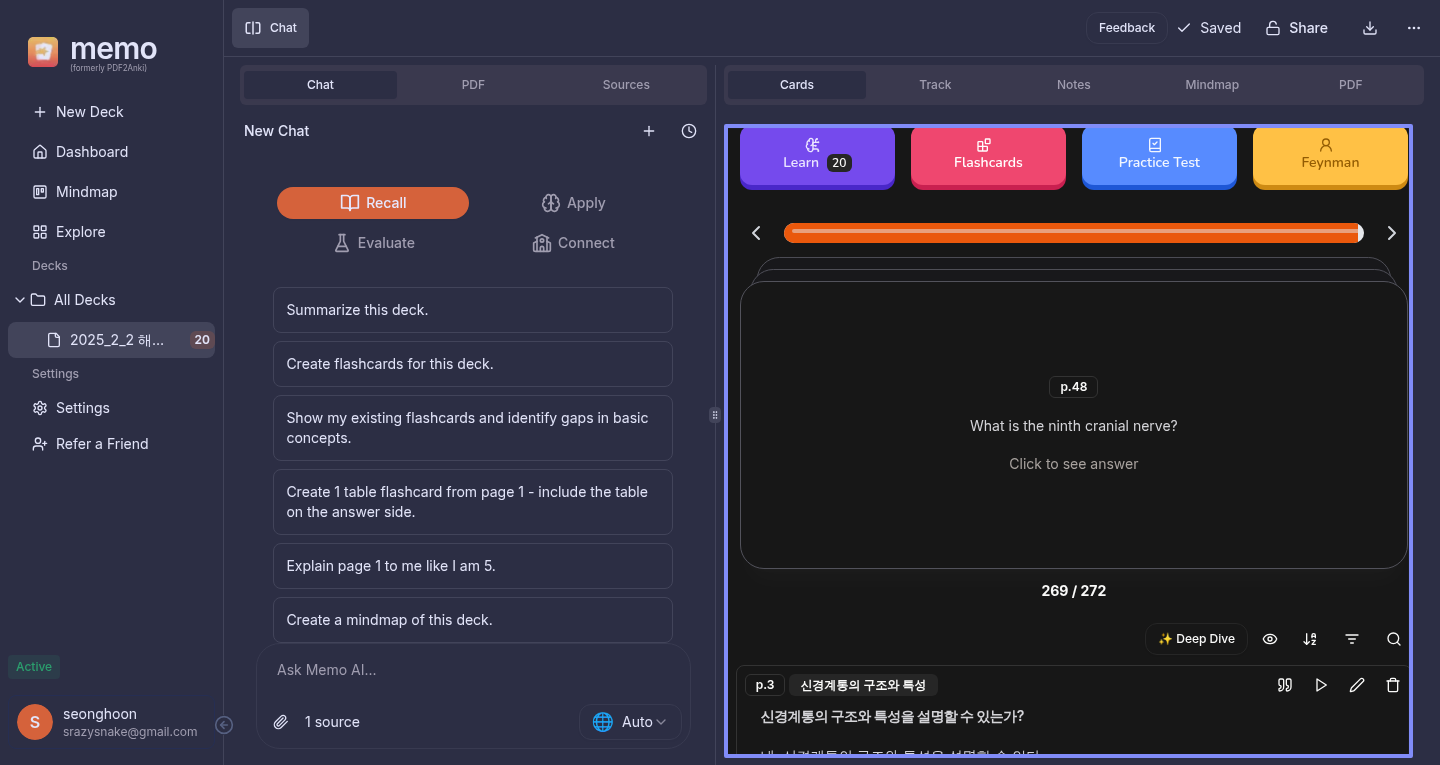Screen dimensions: 1440x765
Task: Click the Practice Test button
Action: click(1159, 155)
